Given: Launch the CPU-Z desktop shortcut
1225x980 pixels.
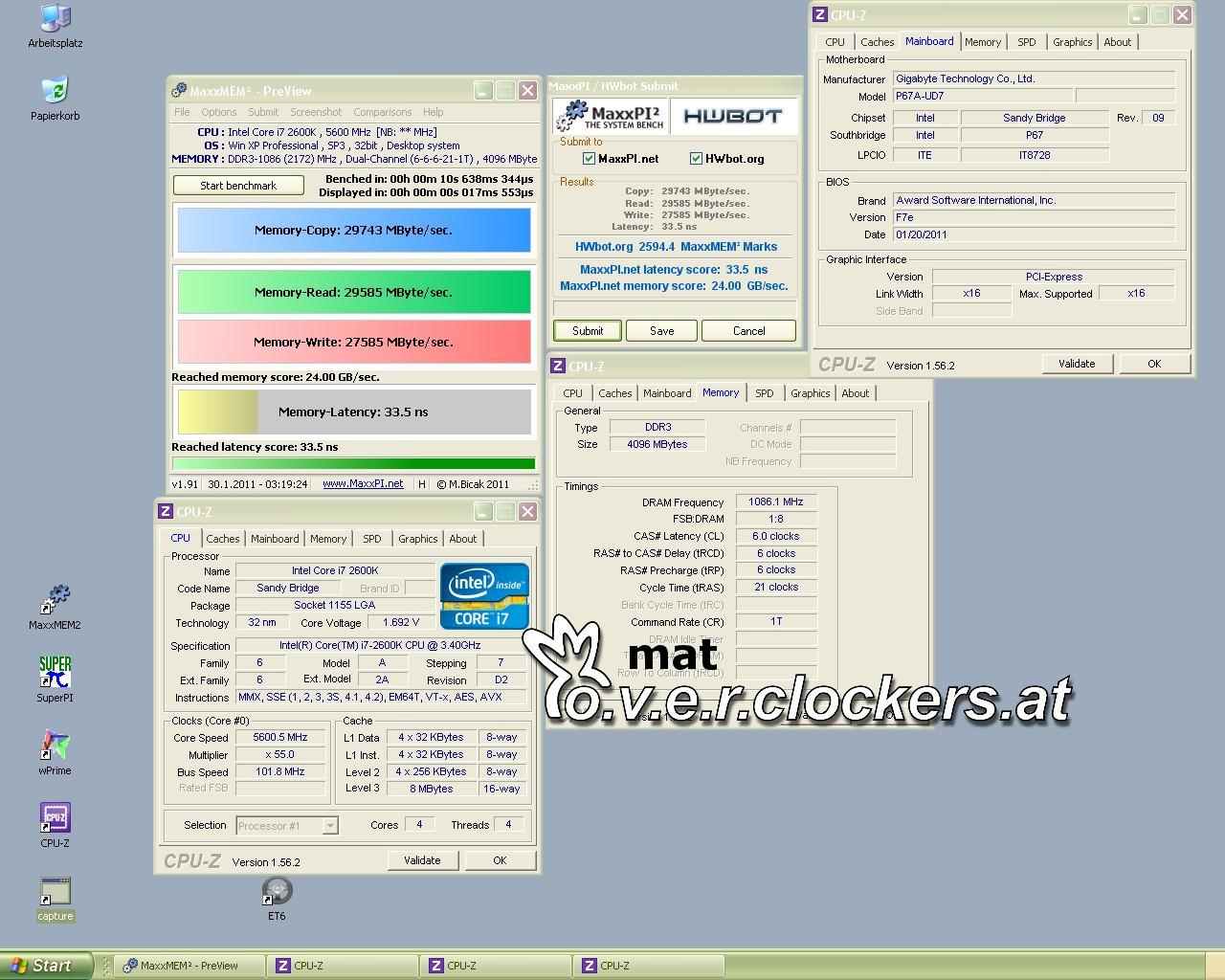Looking at the screenshot, I should pyautogui.click(x=55, y=826).
